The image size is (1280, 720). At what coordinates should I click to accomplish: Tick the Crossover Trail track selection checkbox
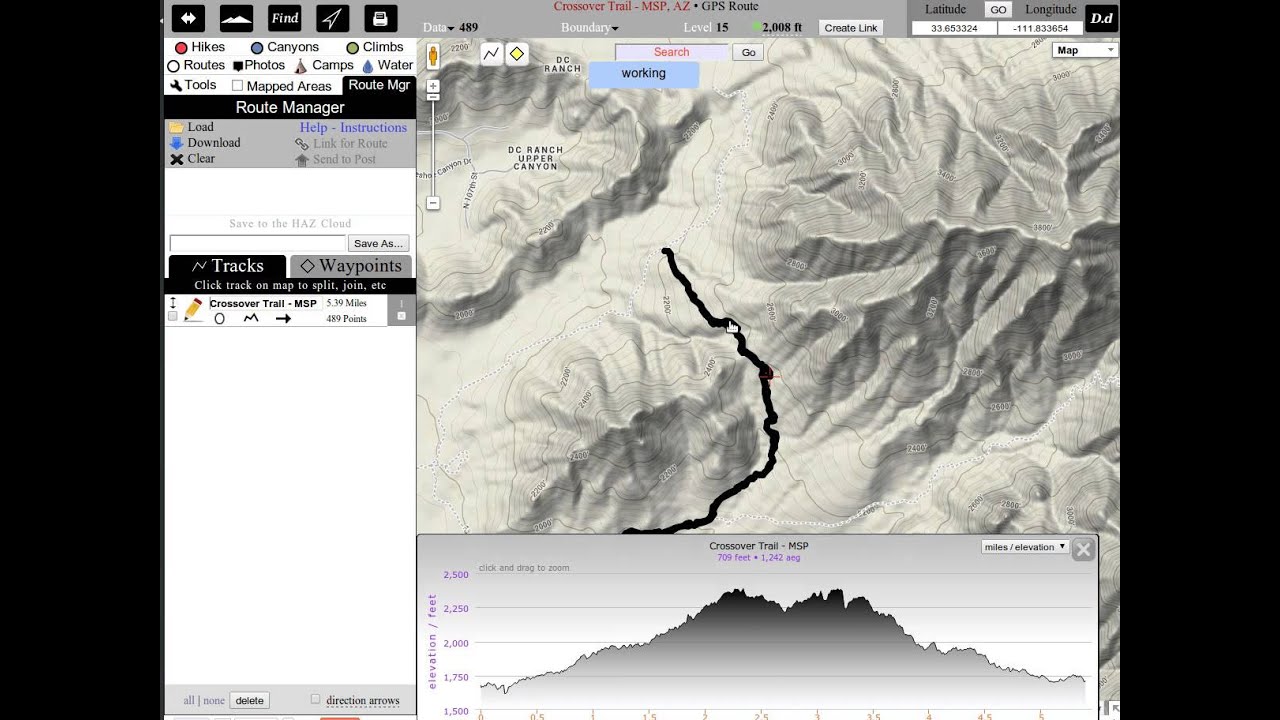tap(172, 316)
